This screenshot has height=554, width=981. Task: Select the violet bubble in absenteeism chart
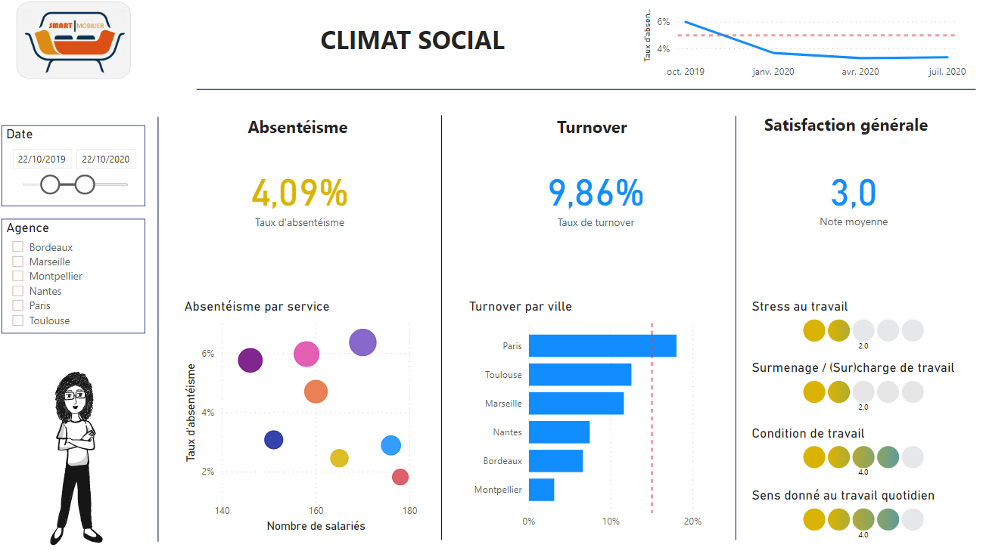363,343
